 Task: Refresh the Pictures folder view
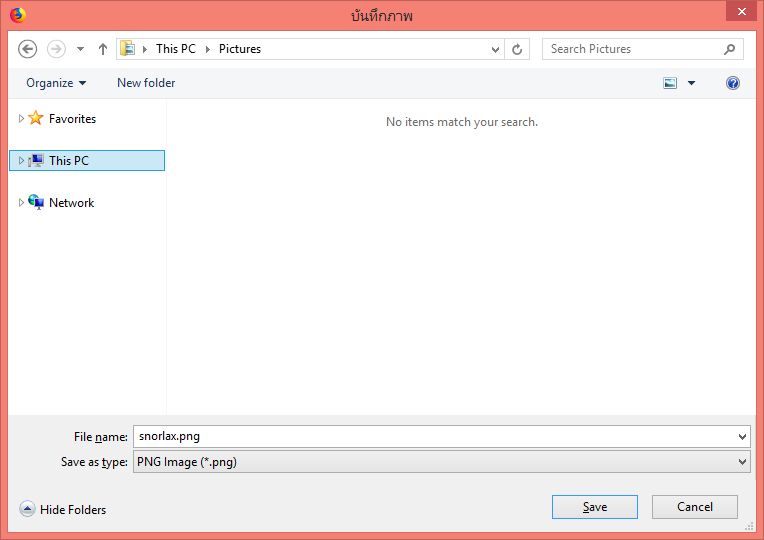(517, 49)
